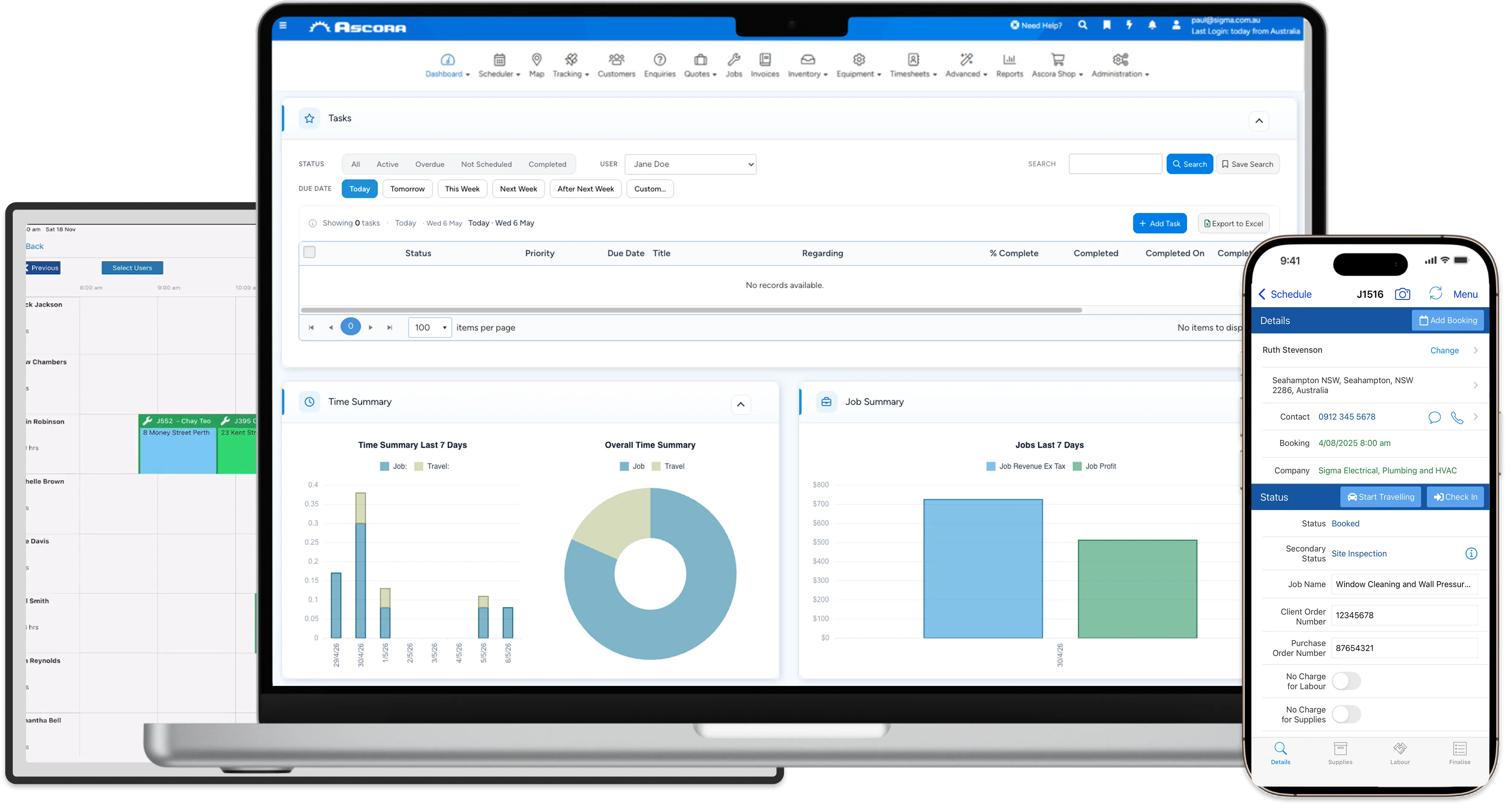Image resolution: width=1512 pixels, height=805 pixels.
Task: Select the All status filter
Action: (356, 165)
